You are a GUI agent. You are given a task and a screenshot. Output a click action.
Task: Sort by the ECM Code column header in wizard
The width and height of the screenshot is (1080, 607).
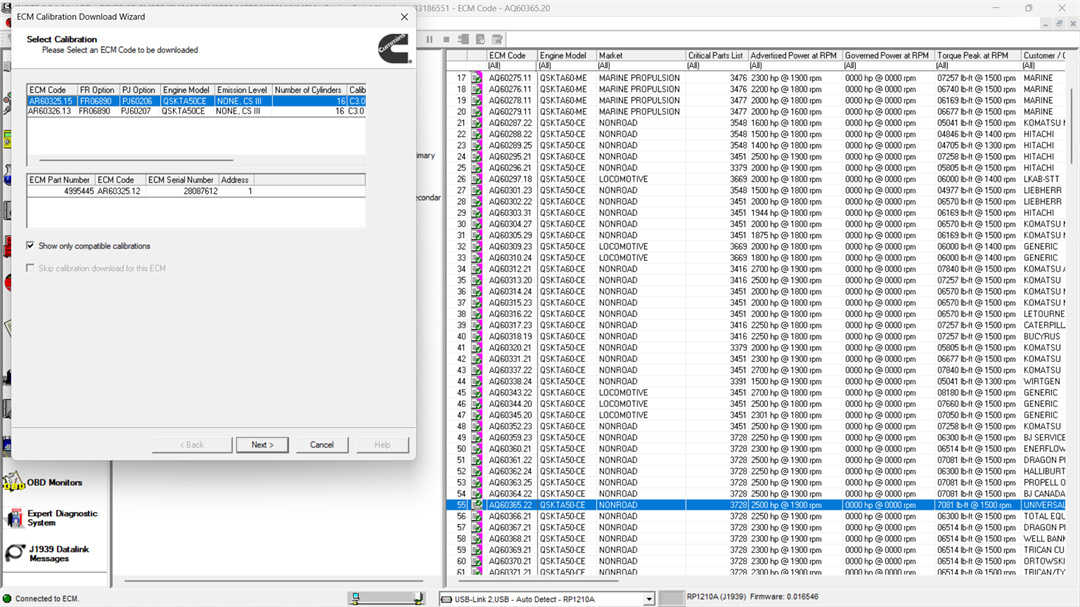click(50, 90)
